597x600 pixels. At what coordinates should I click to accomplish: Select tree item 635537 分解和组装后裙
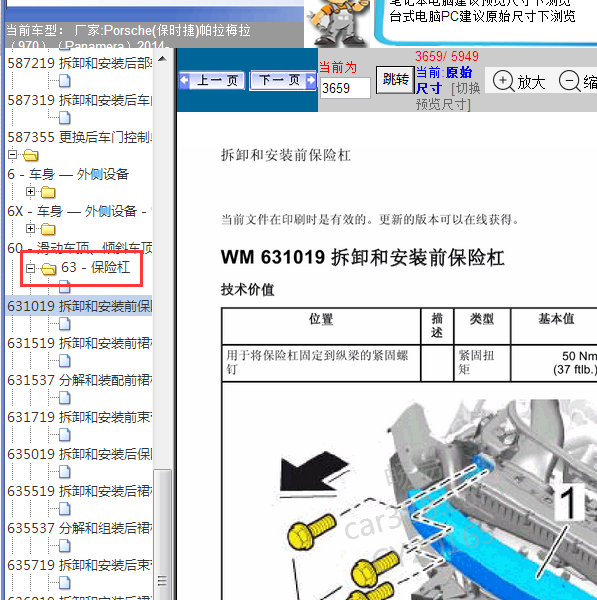click(80, 528)
